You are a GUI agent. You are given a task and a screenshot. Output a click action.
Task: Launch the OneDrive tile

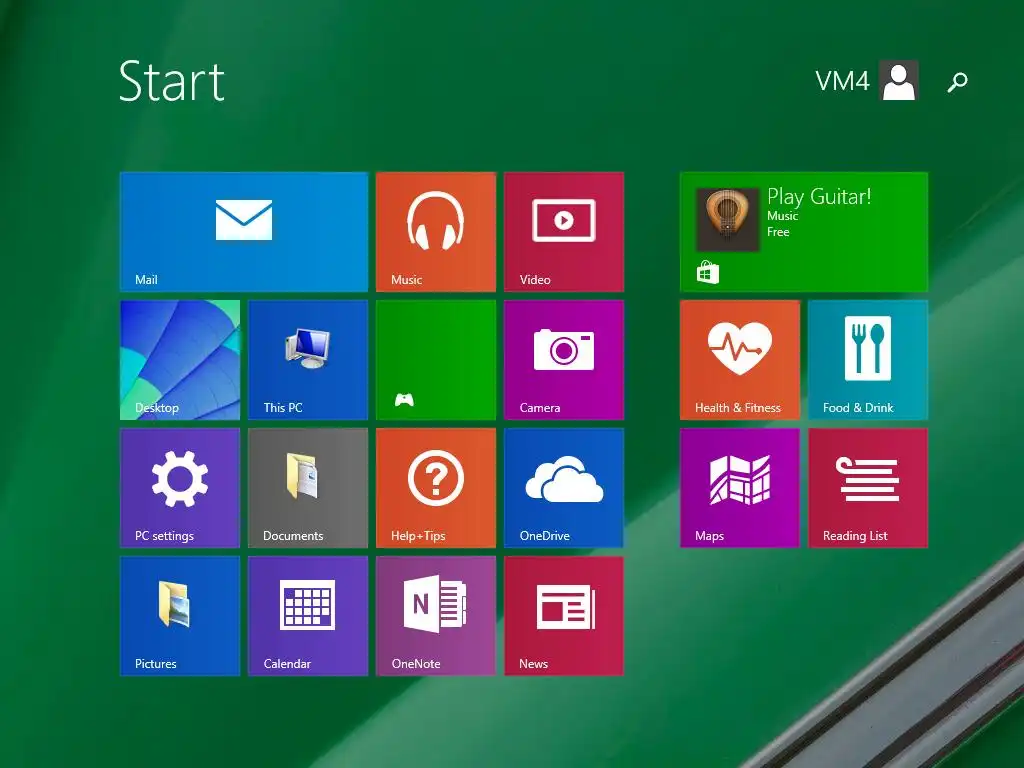click(x=564, y=488)
